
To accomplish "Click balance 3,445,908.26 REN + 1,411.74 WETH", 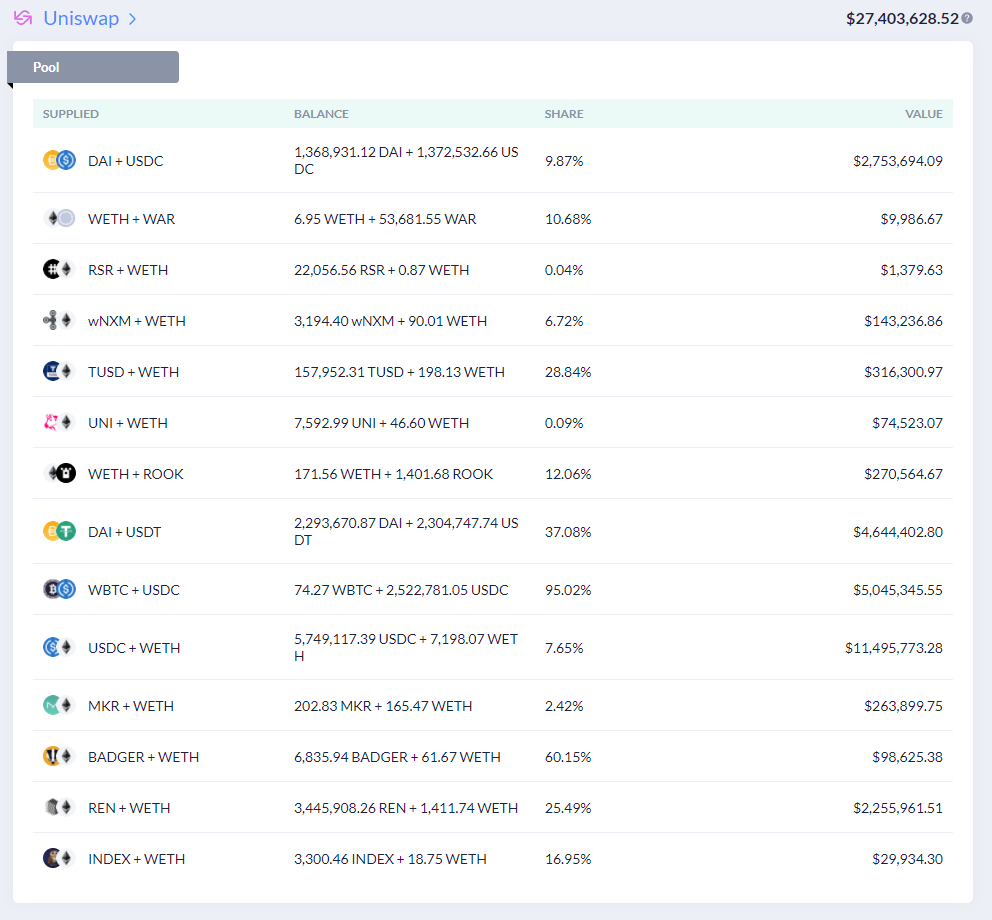I will point(406,808).
